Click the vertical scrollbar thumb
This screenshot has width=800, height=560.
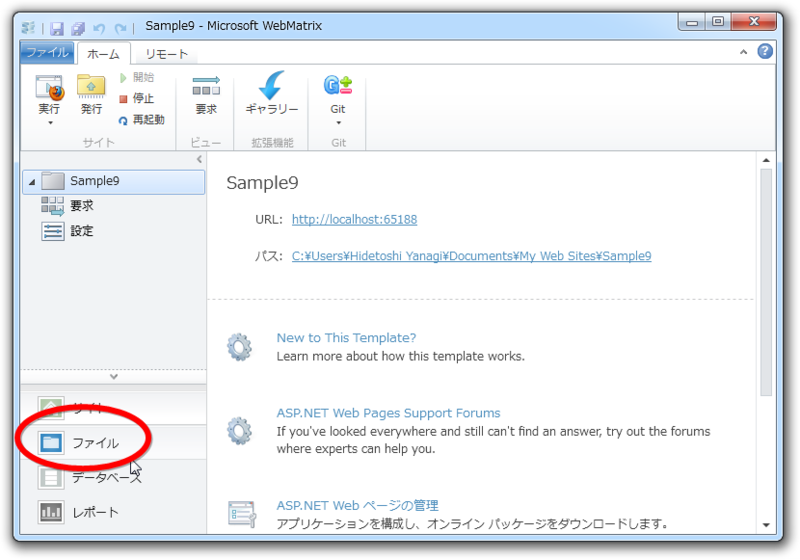coord(766,282)
